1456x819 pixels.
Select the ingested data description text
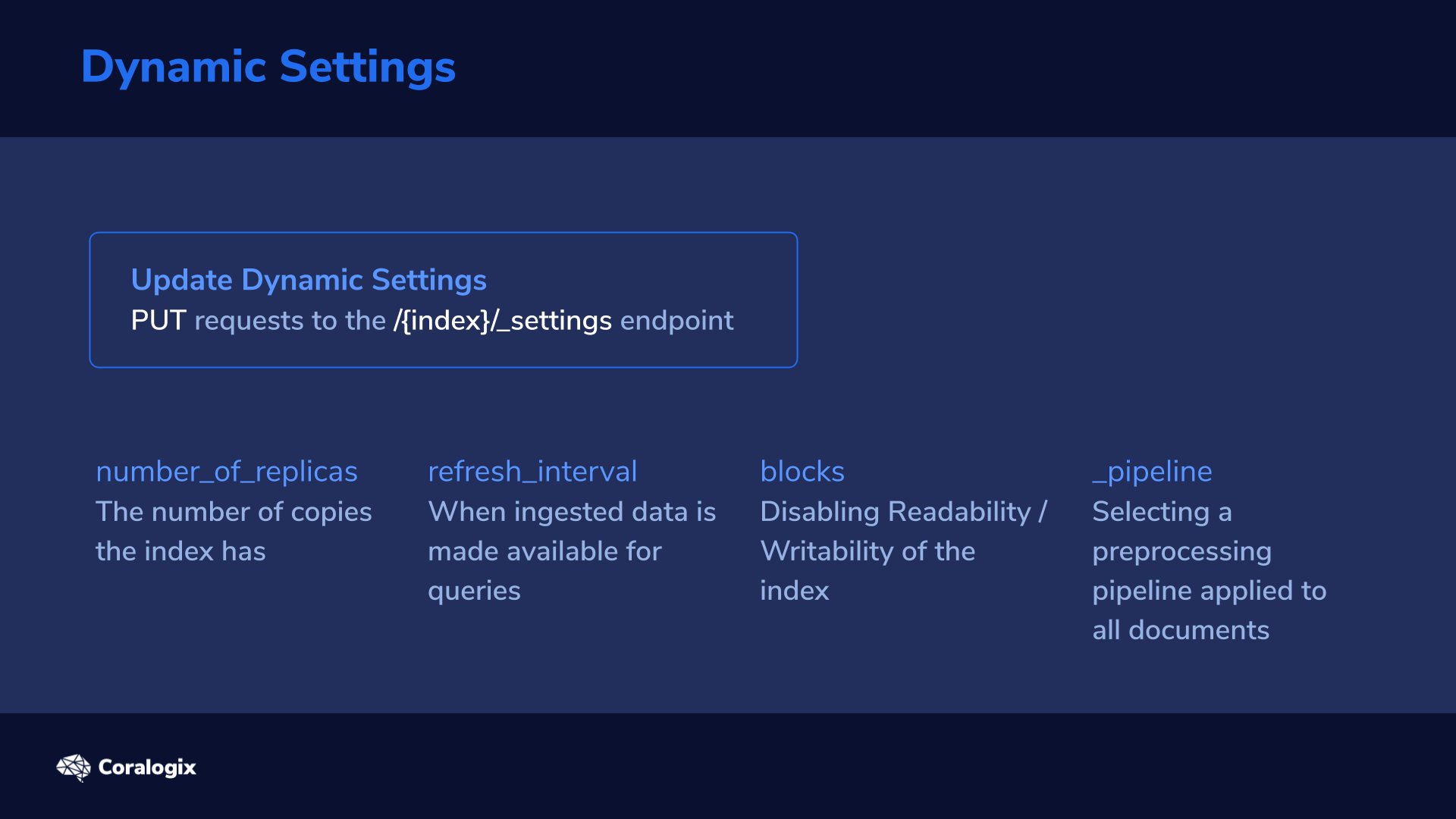(x=572, y=551)
